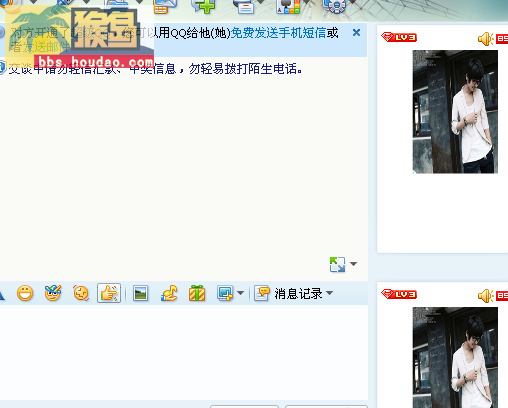
Task: Take a screenshot with the monitor-scissors icon
Action: [x=225, y=294]
